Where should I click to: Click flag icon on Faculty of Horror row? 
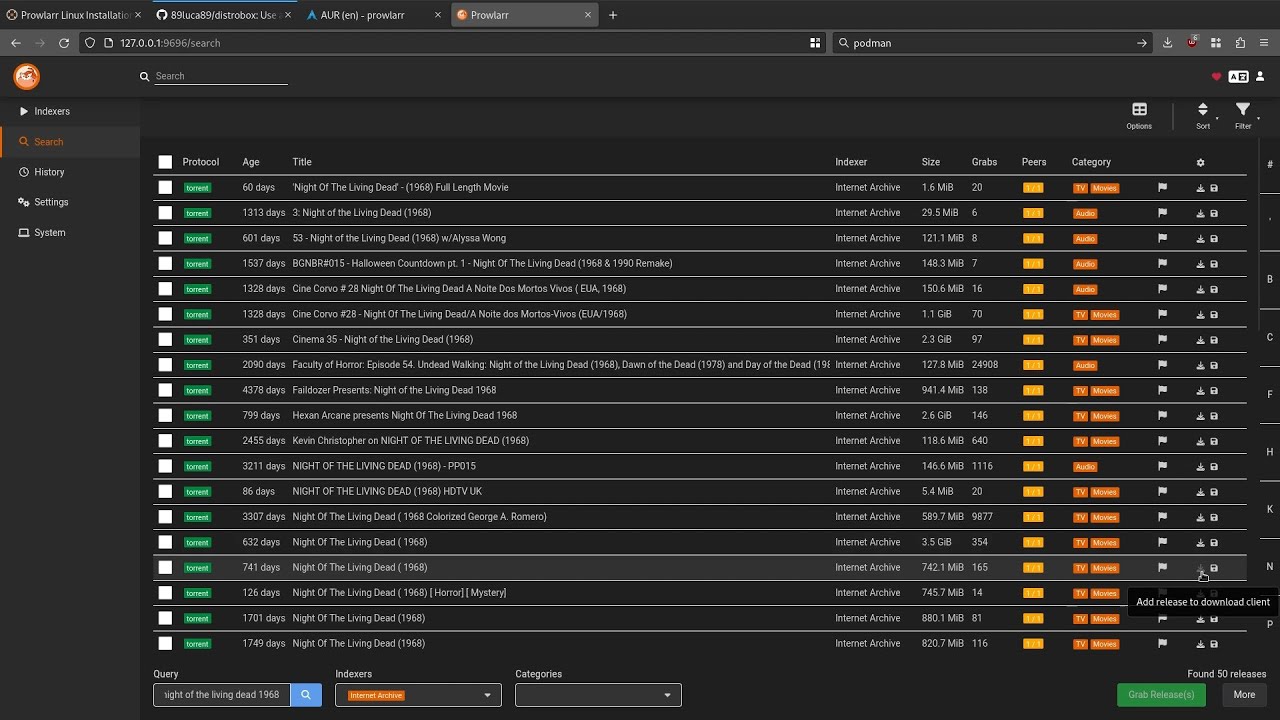[x=1162, y=365]
